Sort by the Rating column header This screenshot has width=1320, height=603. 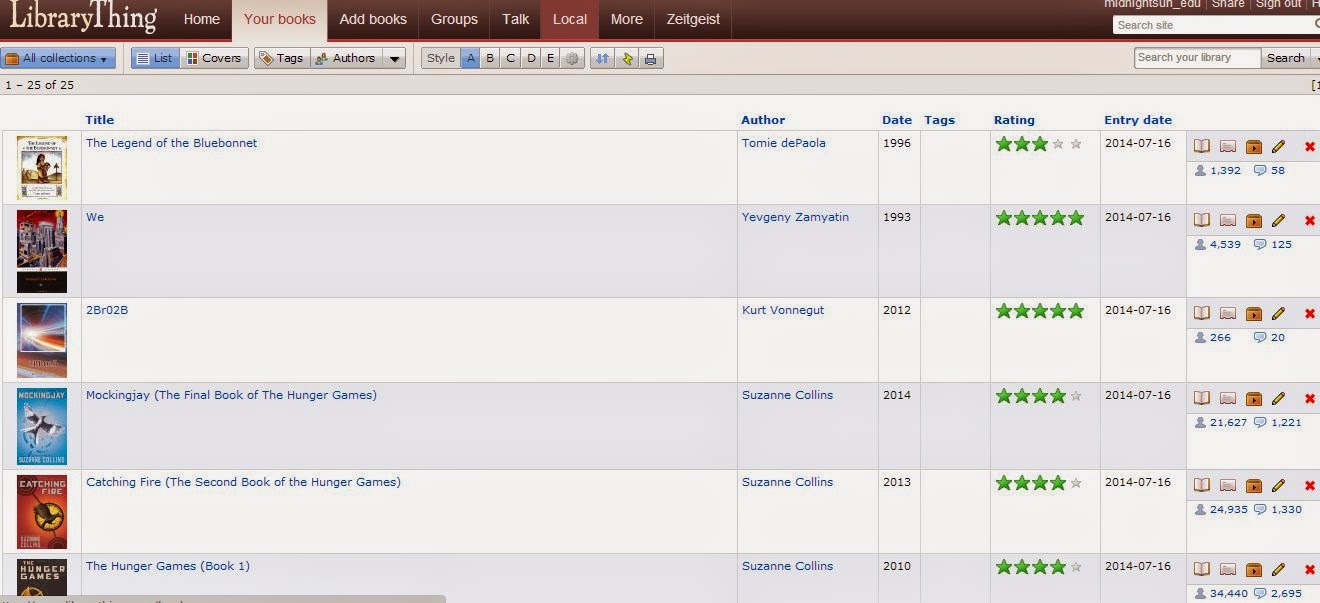[1014, 120]
